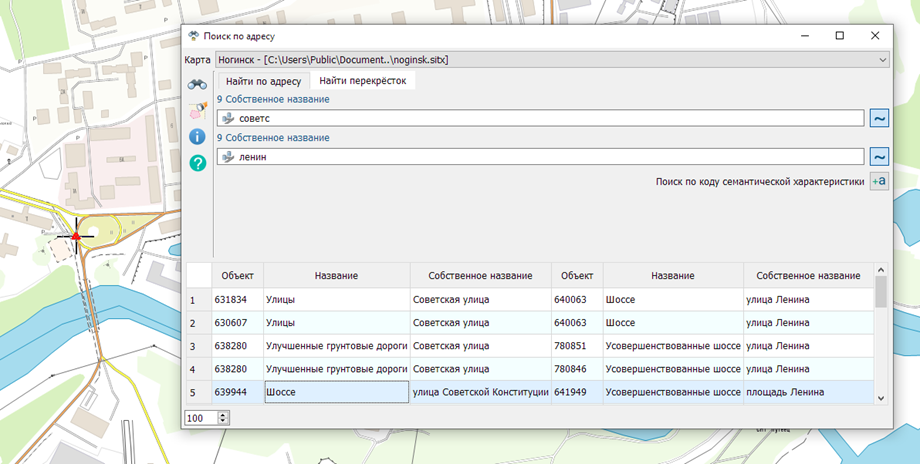Click the spinner arrows of the 100 field
Screen dimensions: 920x464
click(223, 417)
